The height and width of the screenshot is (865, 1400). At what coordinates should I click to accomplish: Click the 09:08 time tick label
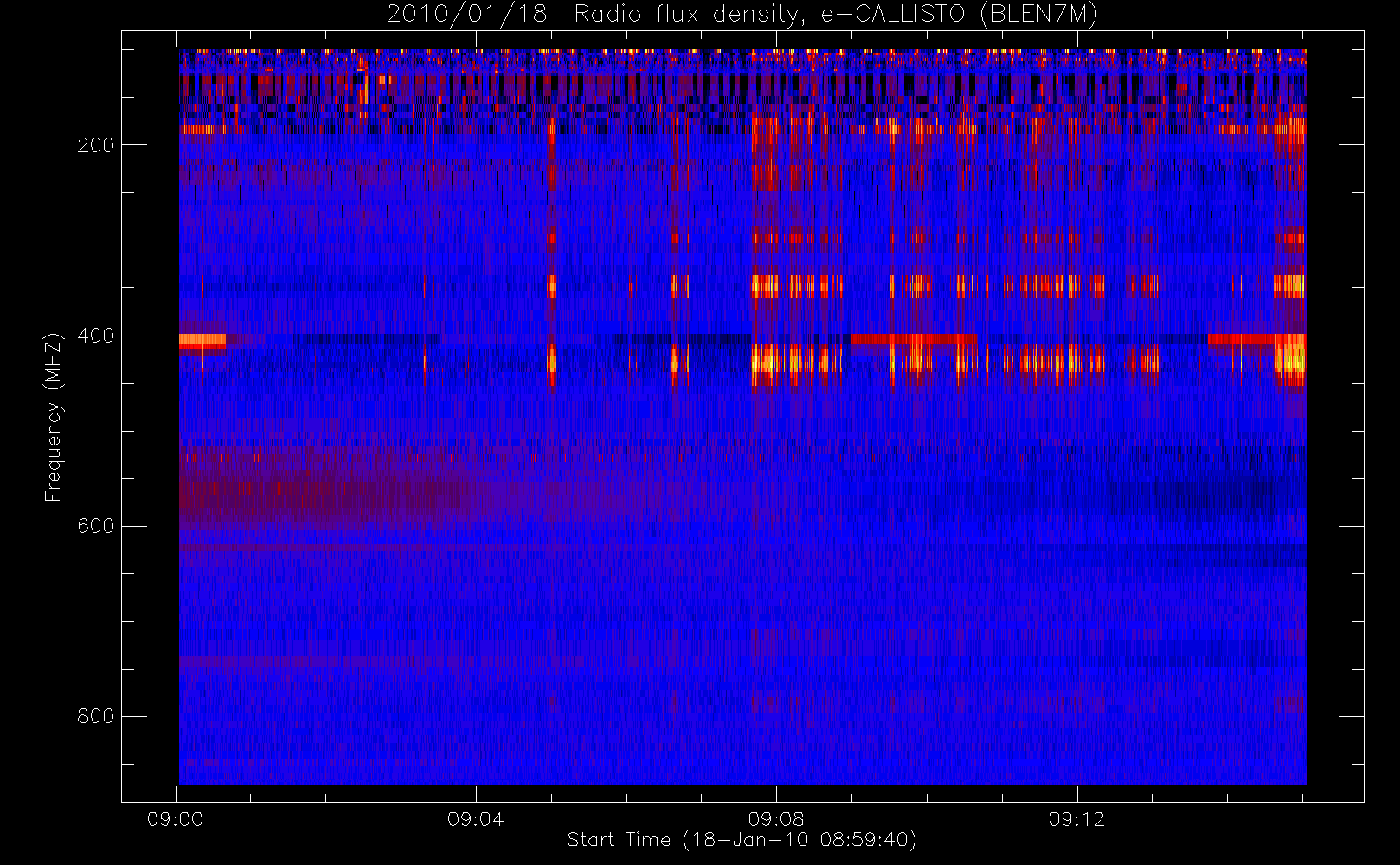point(776,819)
